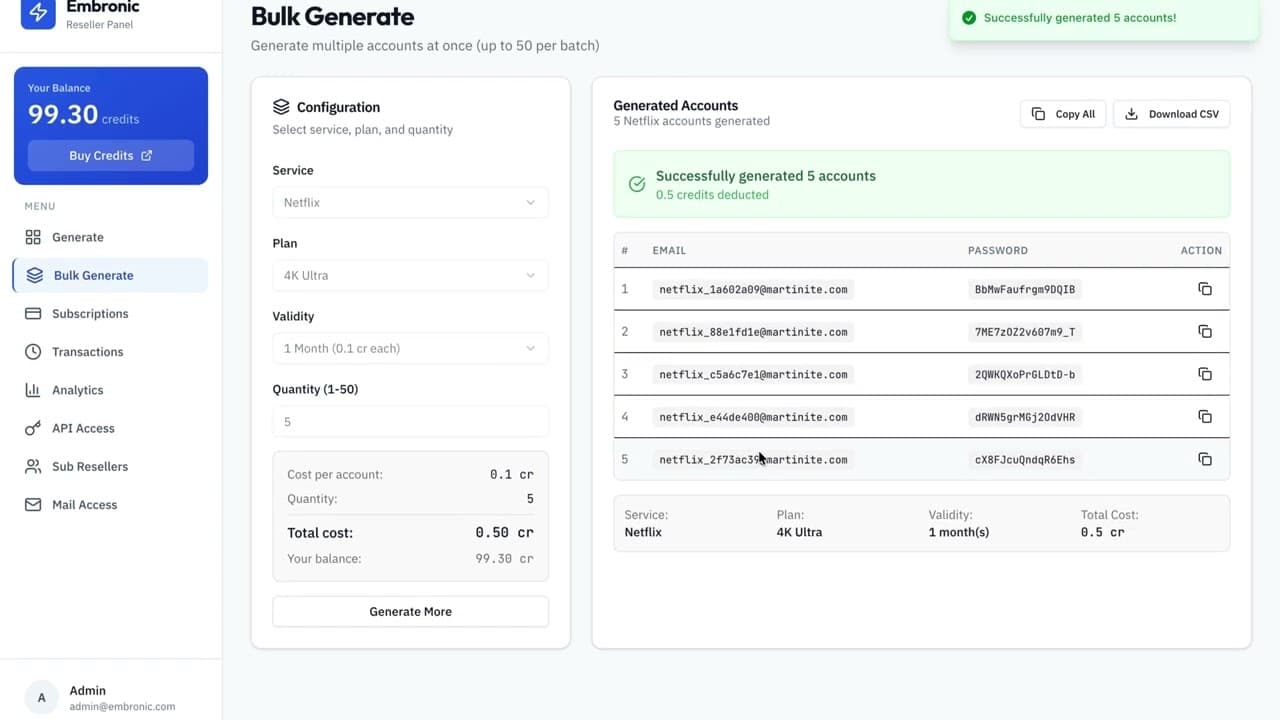This screenshot has width=1280, height=720.
Task: Click the API Access key icon
Action: [33, 428]
